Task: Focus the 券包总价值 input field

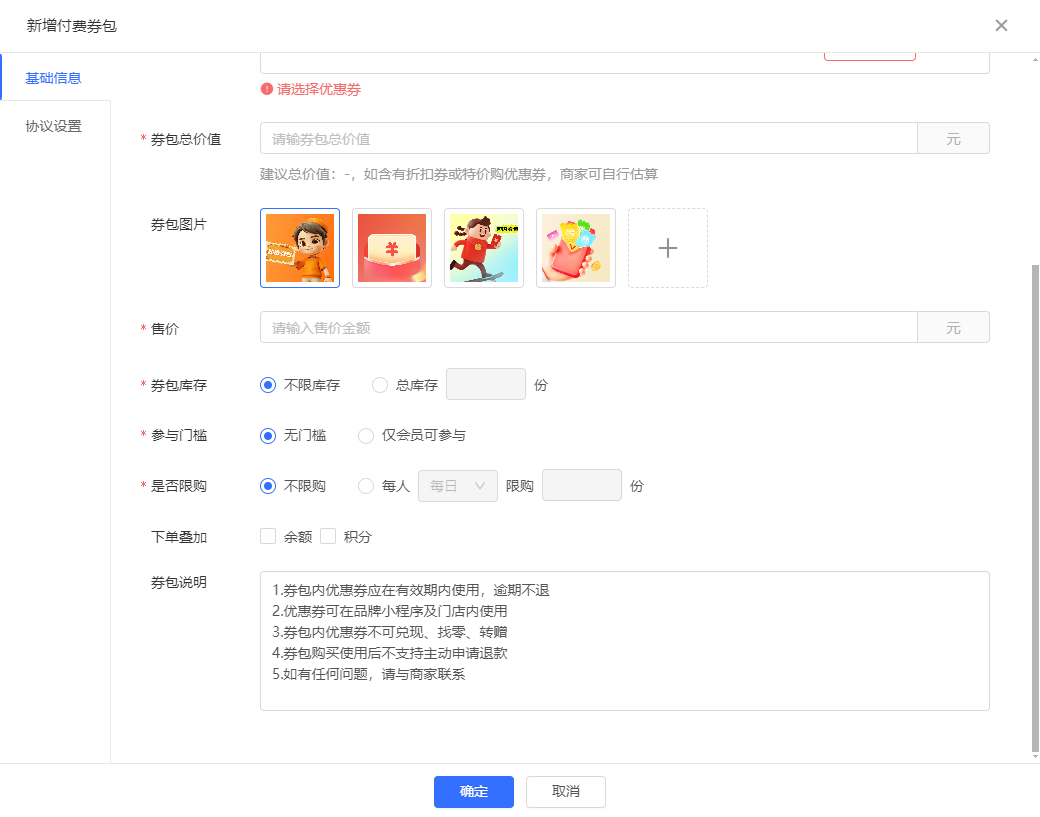Action: tap(588, 139)
